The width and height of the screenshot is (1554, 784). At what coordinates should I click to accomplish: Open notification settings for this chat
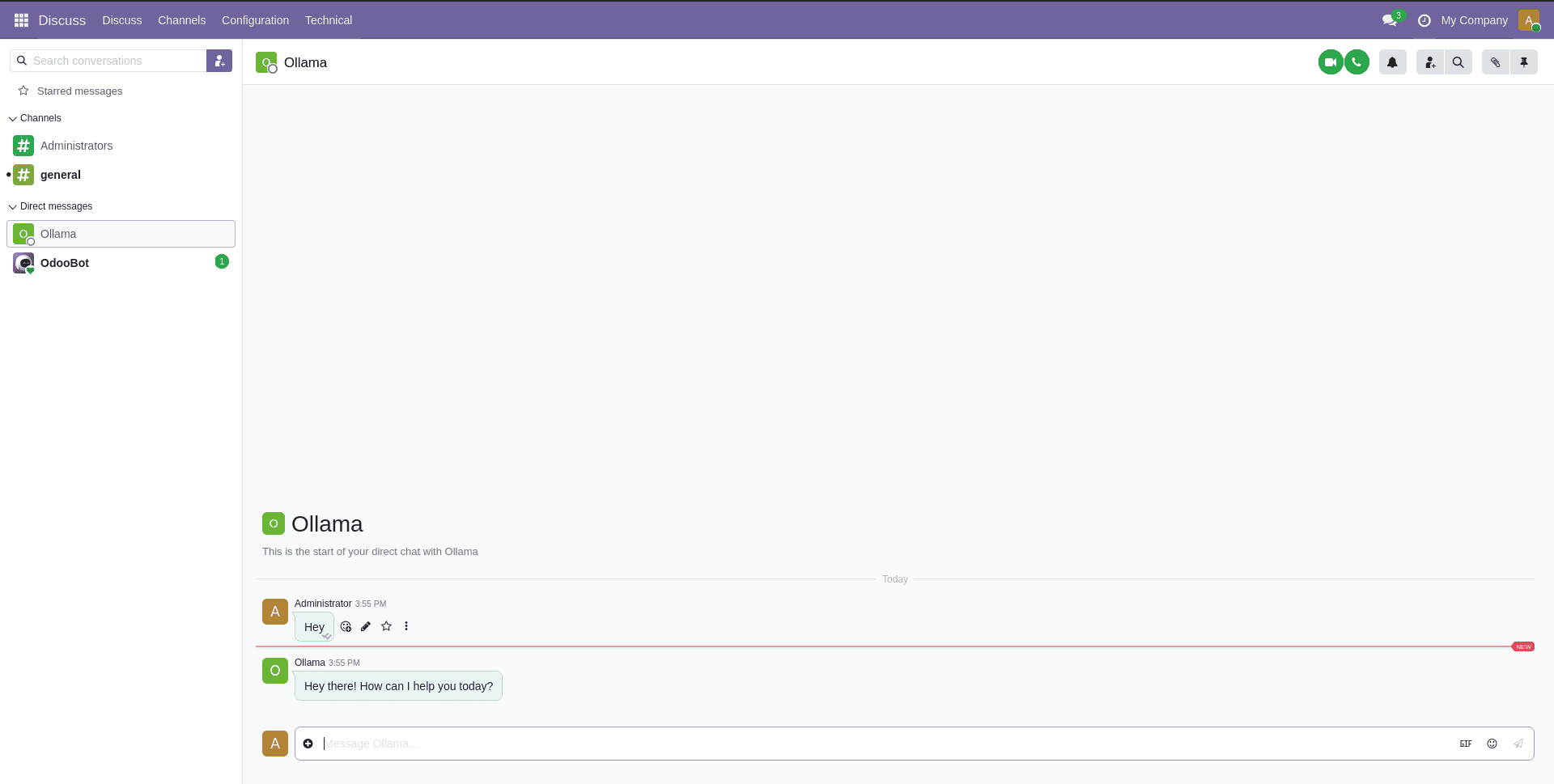[x=1393, y=61]
